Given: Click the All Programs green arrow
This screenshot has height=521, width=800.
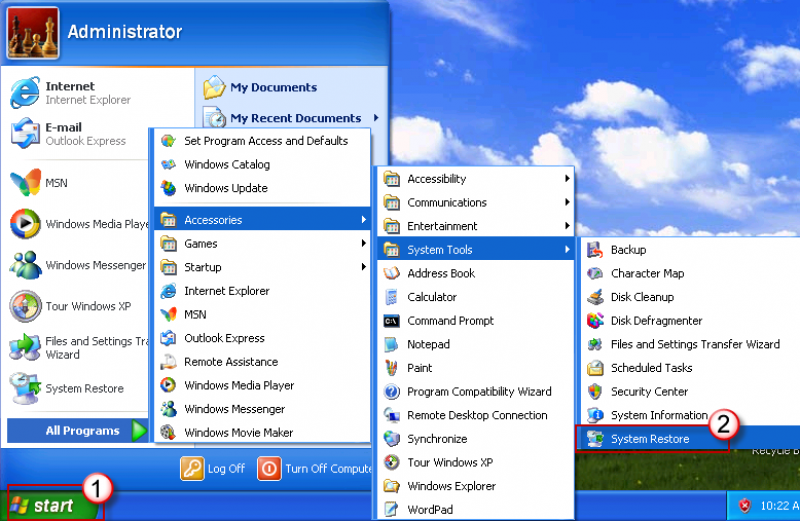Looking at the screenshot, I should (139, 431).
